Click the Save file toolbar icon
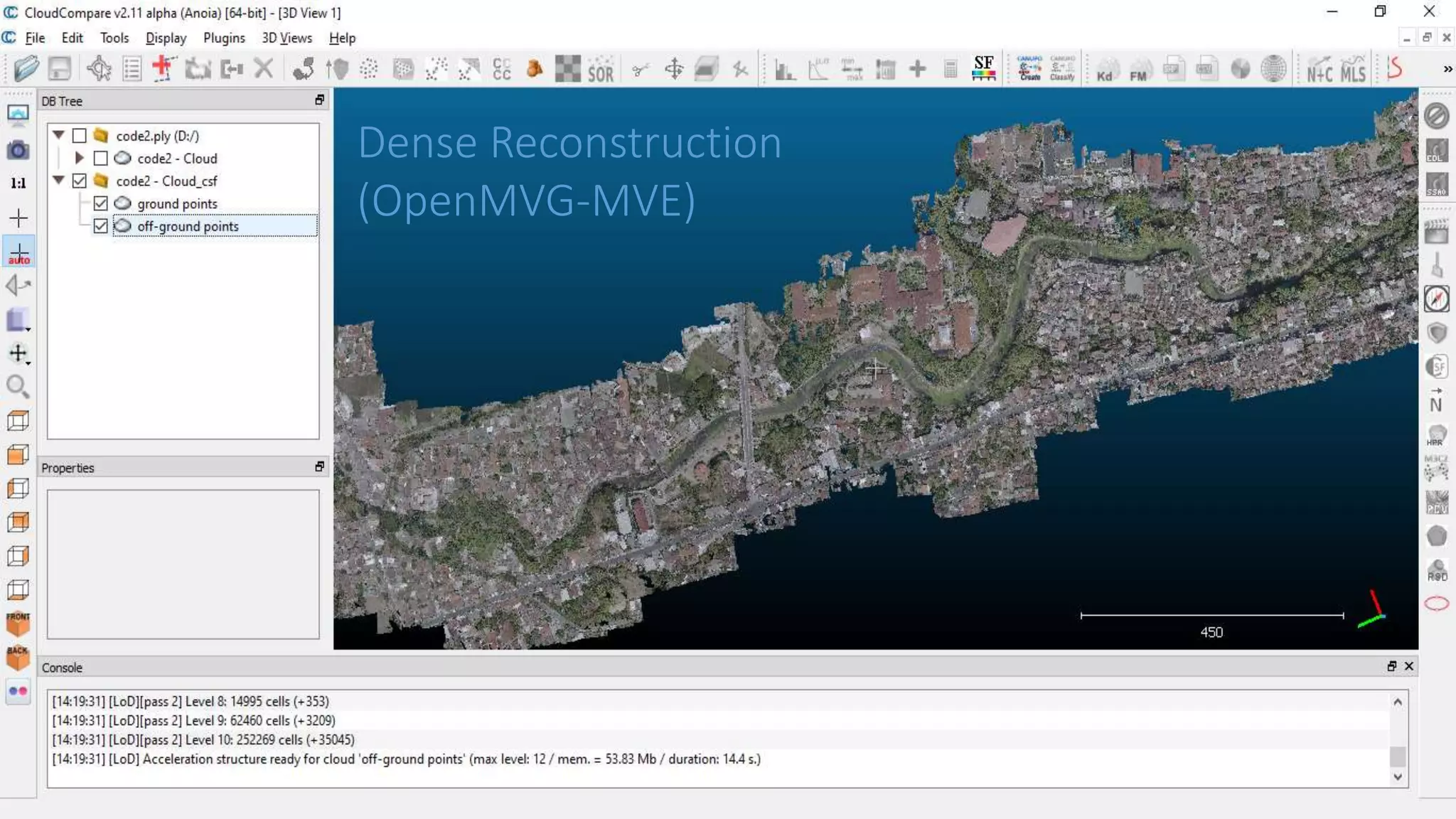Screen dimensions: 1456x819 [60, 69]
